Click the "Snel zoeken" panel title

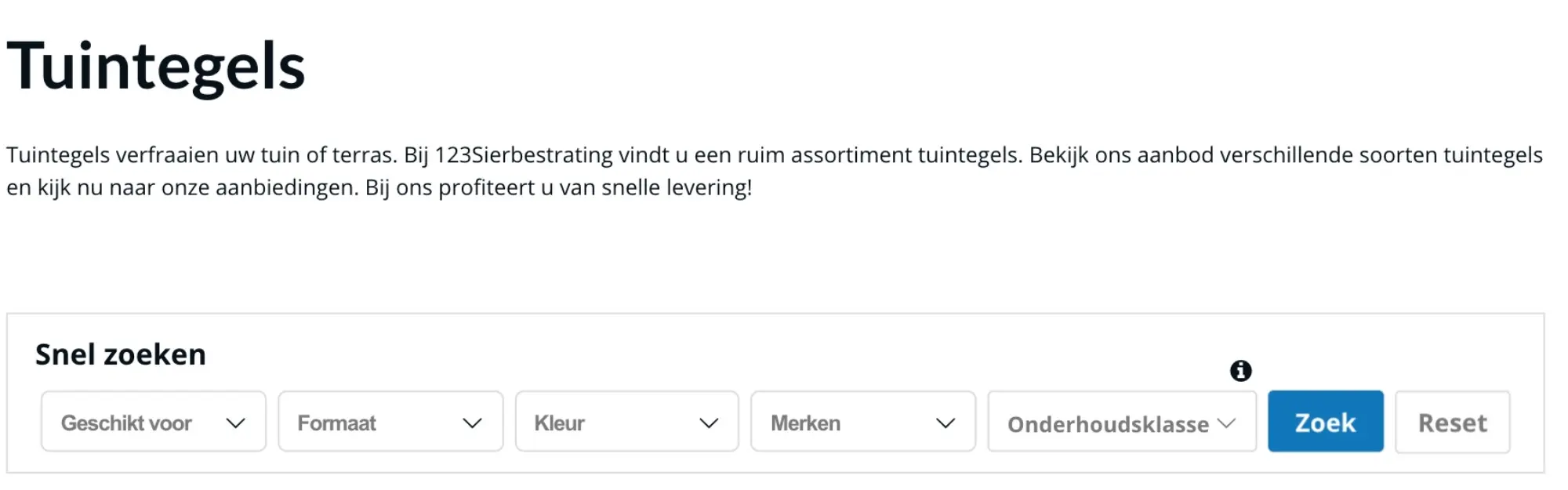pyautogui.click(x=120, y=354)
